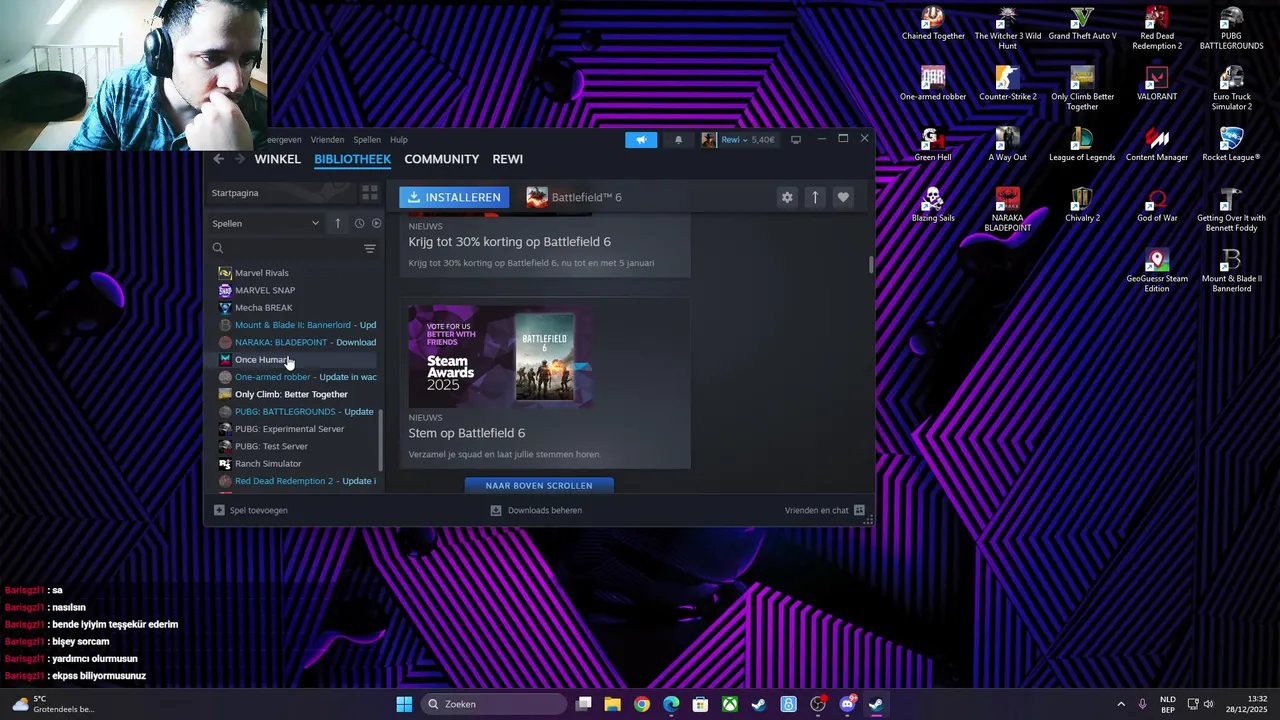Image resolution: width=1280 pixels, height=720 pixels.
Task: Click NAAR BOVEN SCROLLEN button
Action: (539, 485)
